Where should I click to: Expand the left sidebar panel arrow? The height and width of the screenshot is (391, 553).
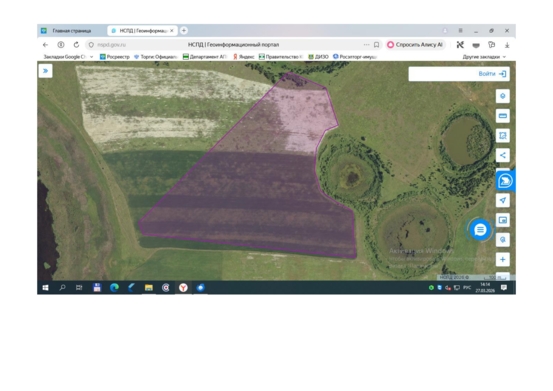45,71
